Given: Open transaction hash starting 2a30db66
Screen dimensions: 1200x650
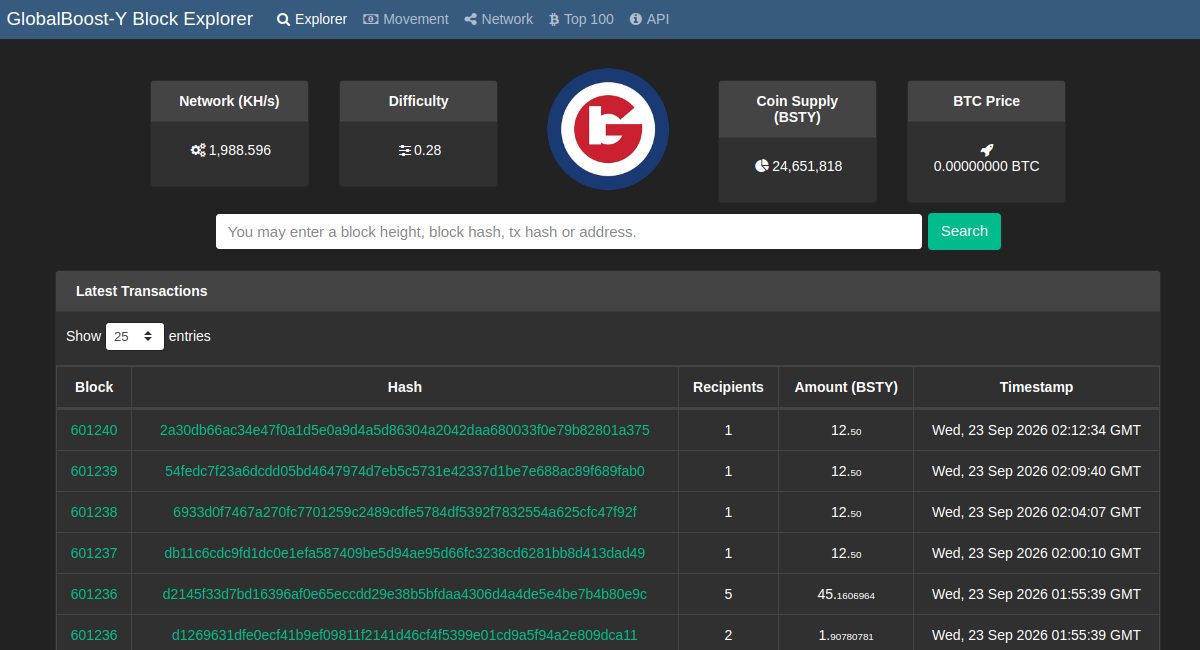Looking at the screenshot, I should 405,430.
